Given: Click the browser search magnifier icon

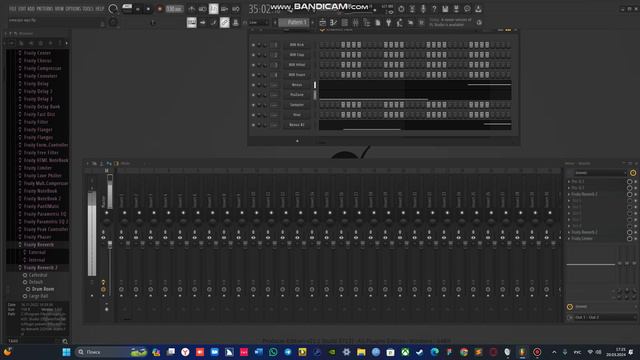Looking at the screenshot, I should tap(64, 341).
